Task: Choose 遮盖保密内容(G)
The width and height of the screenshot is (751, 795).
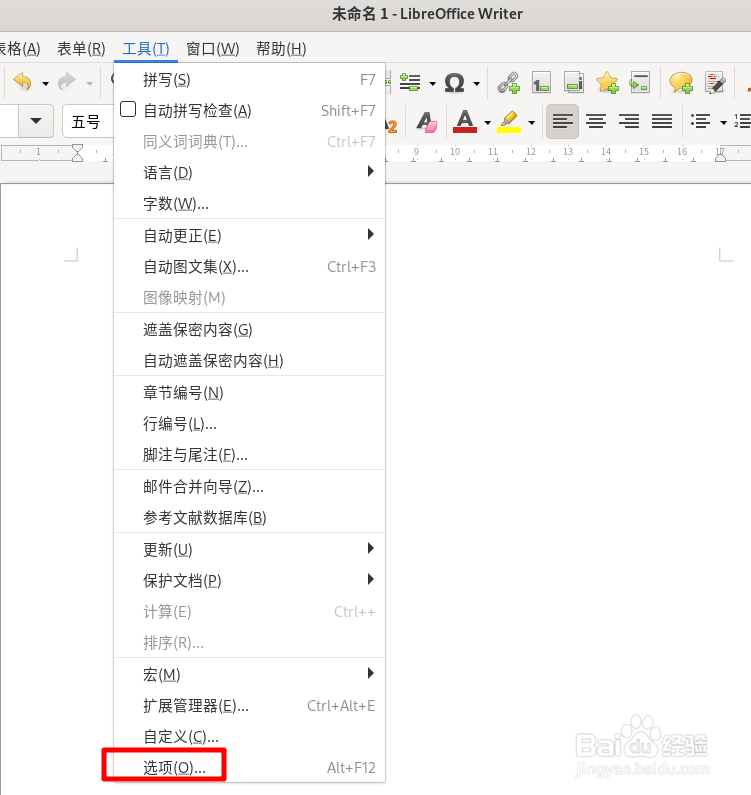Action: click(x=249, y=330)
